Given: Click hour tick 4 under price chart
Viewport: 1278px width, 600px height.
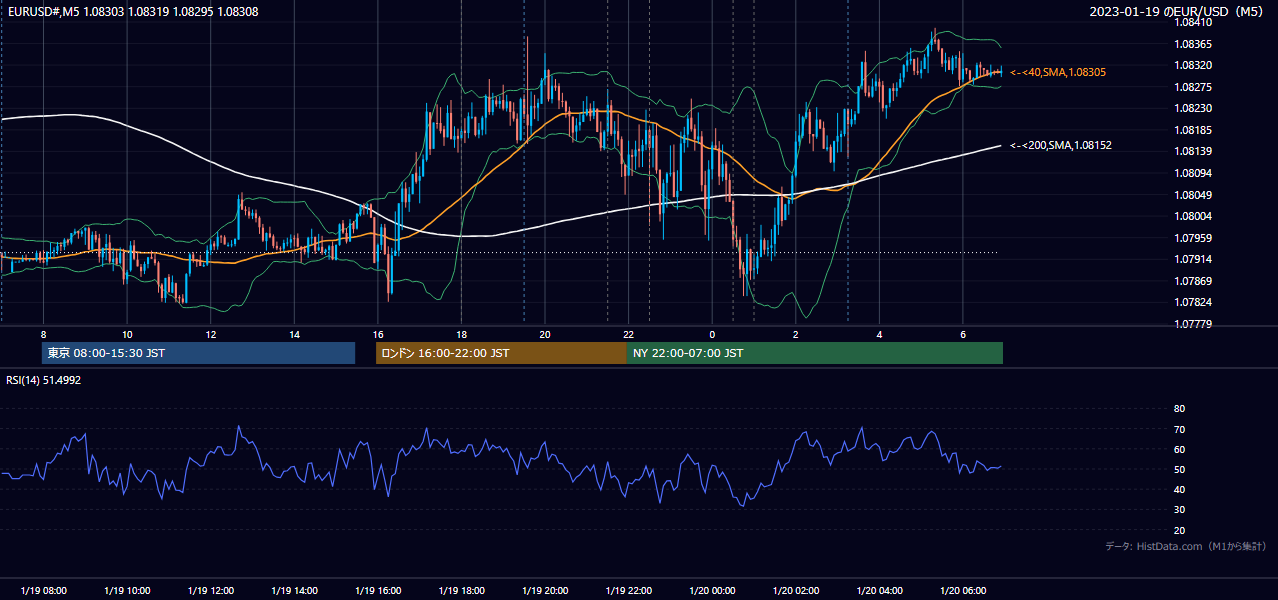Looking at the screenshot, I should pos(879,334).
